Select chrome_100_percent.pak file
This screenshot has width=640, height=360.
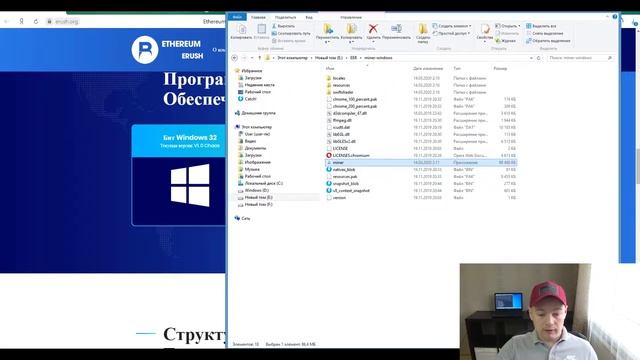coord(355,99)
